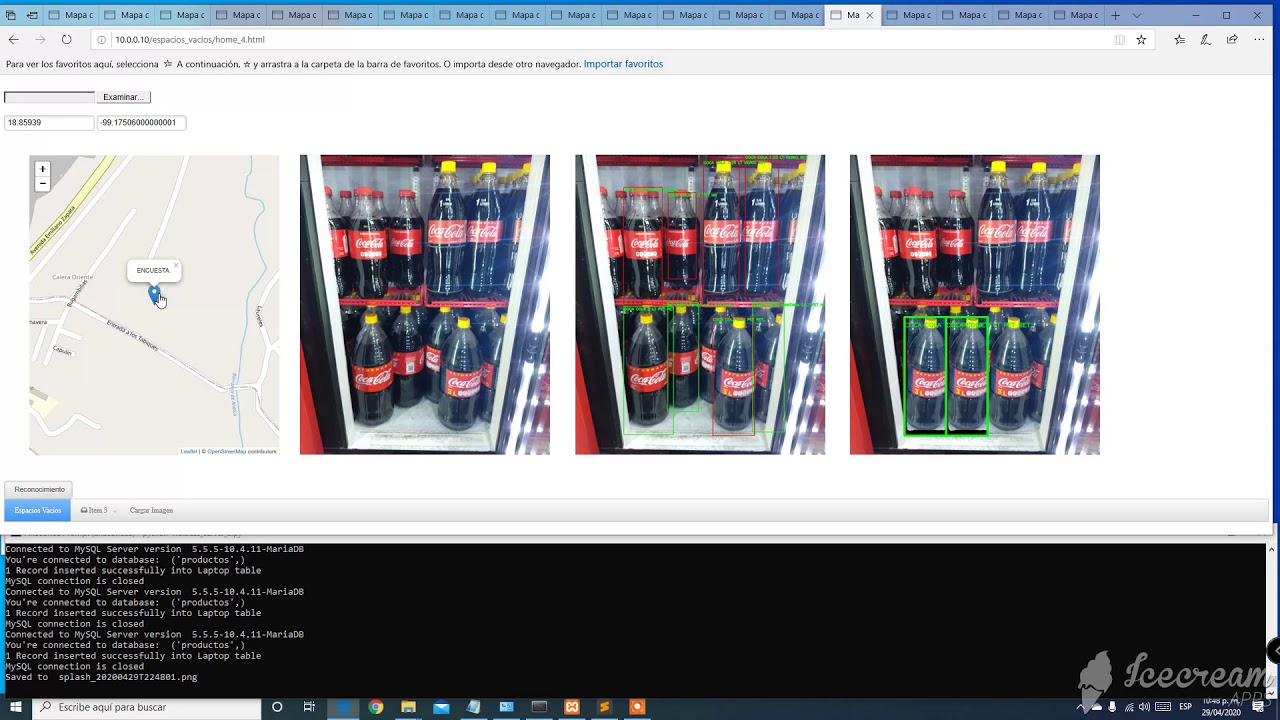Open the notification action center
Viewport: 1280px width, 720px height.
(x=1259, y=707)
